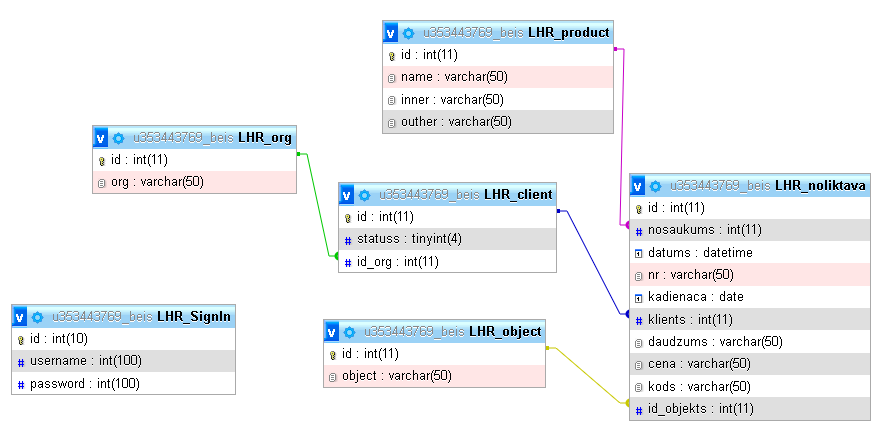Collapse the LHR_noliktava table columns
The height and width of the screenshot is (443, 886).
click(638, 185)
